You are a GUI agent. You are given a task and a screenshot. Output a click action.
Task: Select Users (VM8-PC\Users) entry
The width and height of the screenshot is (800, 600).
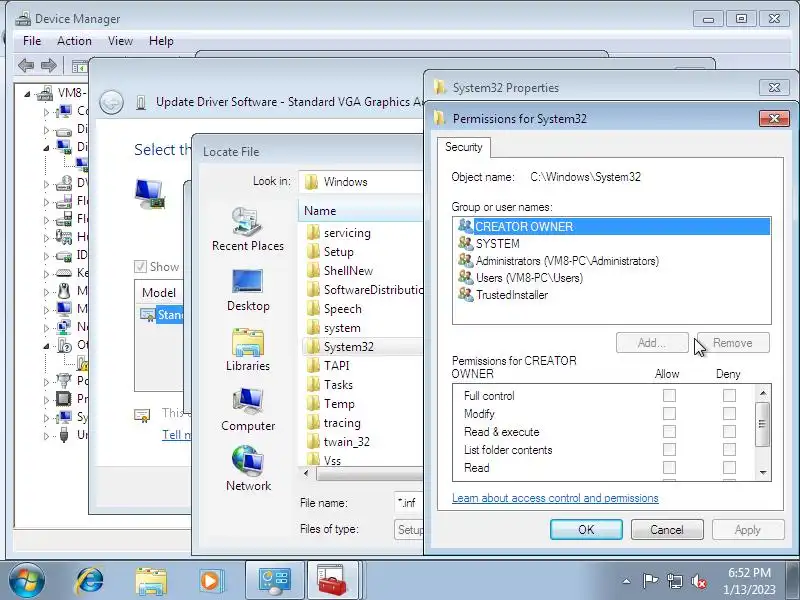coord(520,278)
